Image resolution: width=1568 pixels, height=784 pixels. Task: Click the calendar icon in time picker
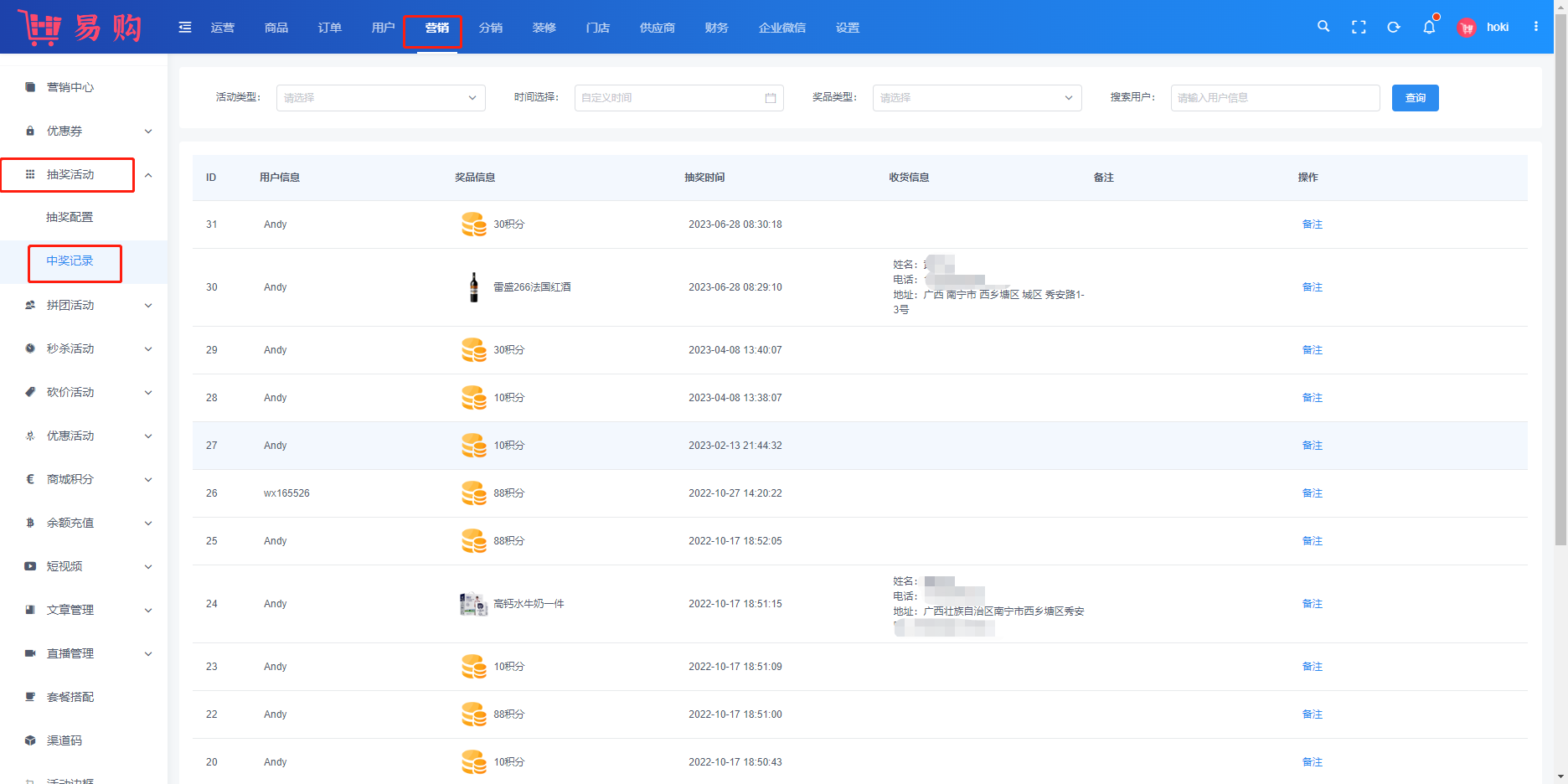pos(771,98)
